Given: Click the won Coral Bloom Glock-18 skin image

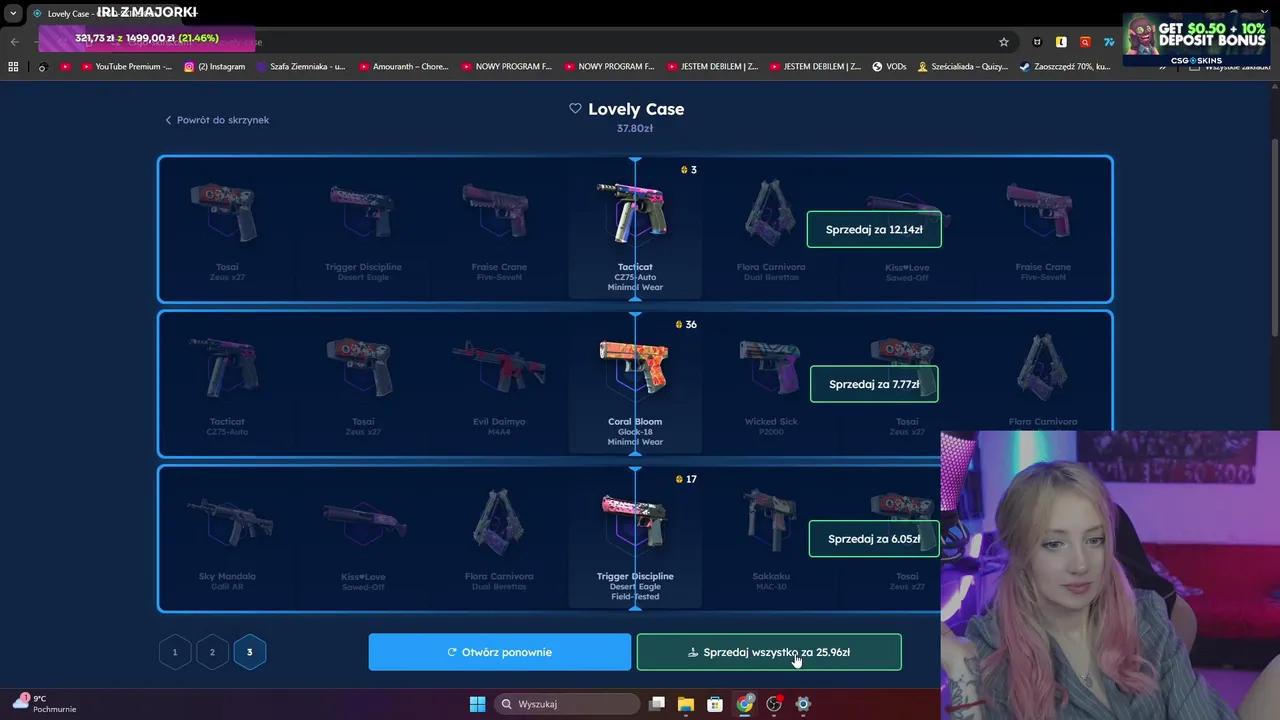Looking at the screenshot, I should 634,366.
